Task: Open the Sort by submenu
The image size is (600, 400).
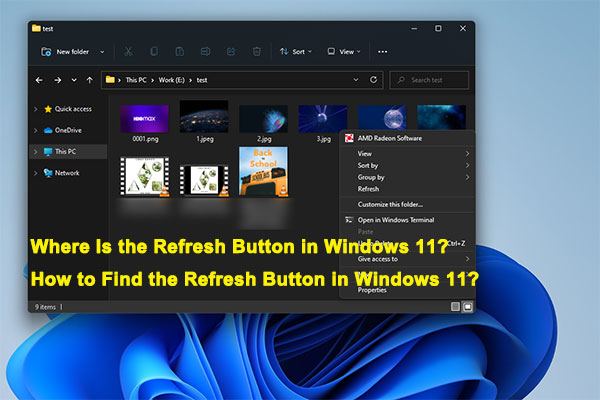Action: click(x=407, y=165)
